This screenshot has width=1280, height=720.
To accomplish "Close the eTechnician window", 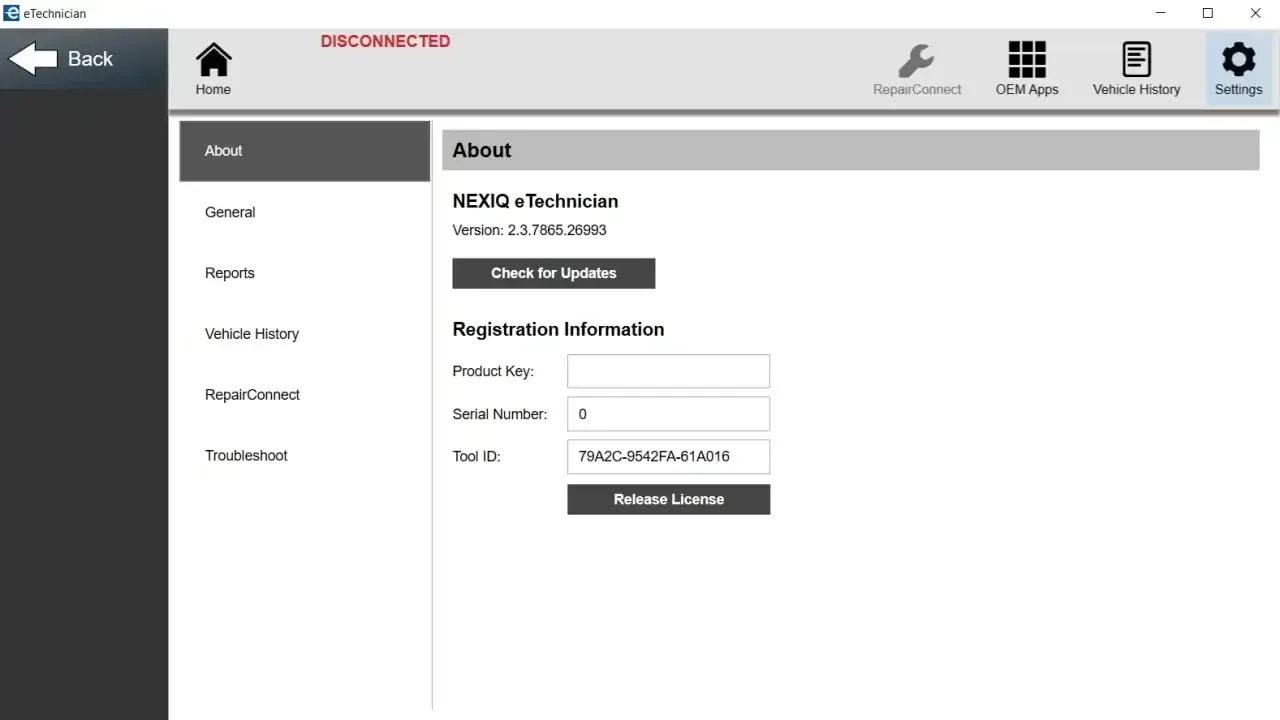I will click(x=1256, y=13).
